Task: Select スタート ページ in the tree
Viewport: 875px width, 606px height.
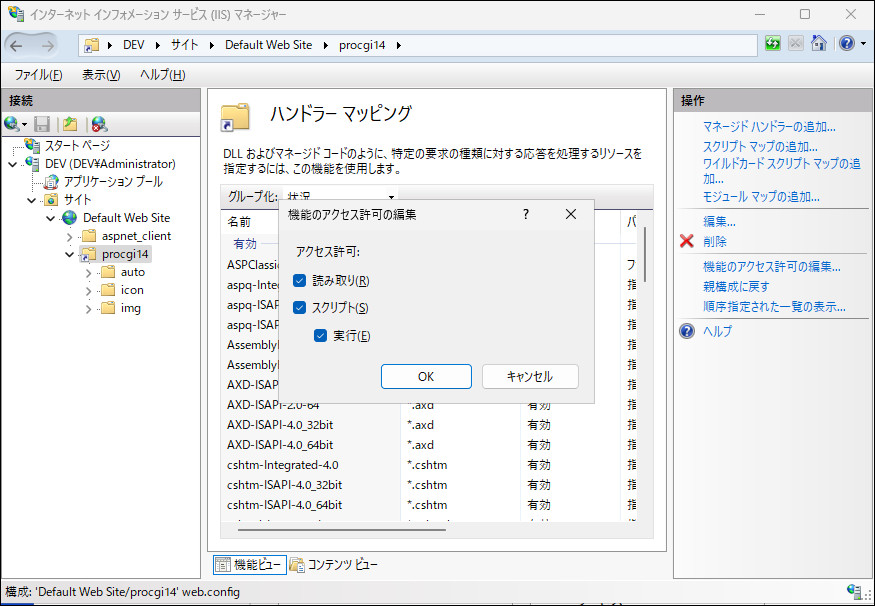Action: point(78,146)
